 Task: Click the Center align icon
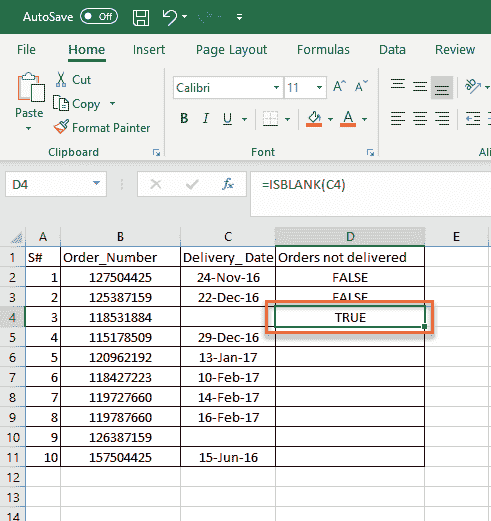(420, 118)
